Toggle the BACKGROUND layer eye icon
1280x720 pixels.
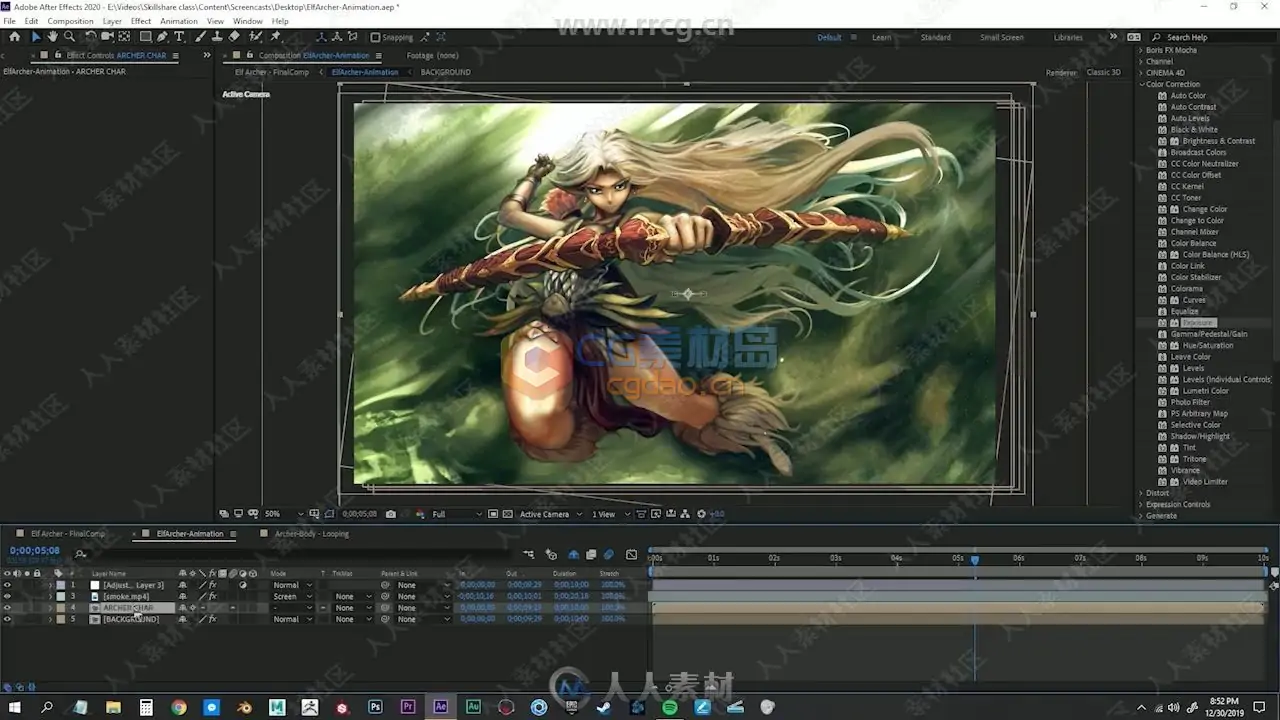pyautogui.click(x=7, y=620)
